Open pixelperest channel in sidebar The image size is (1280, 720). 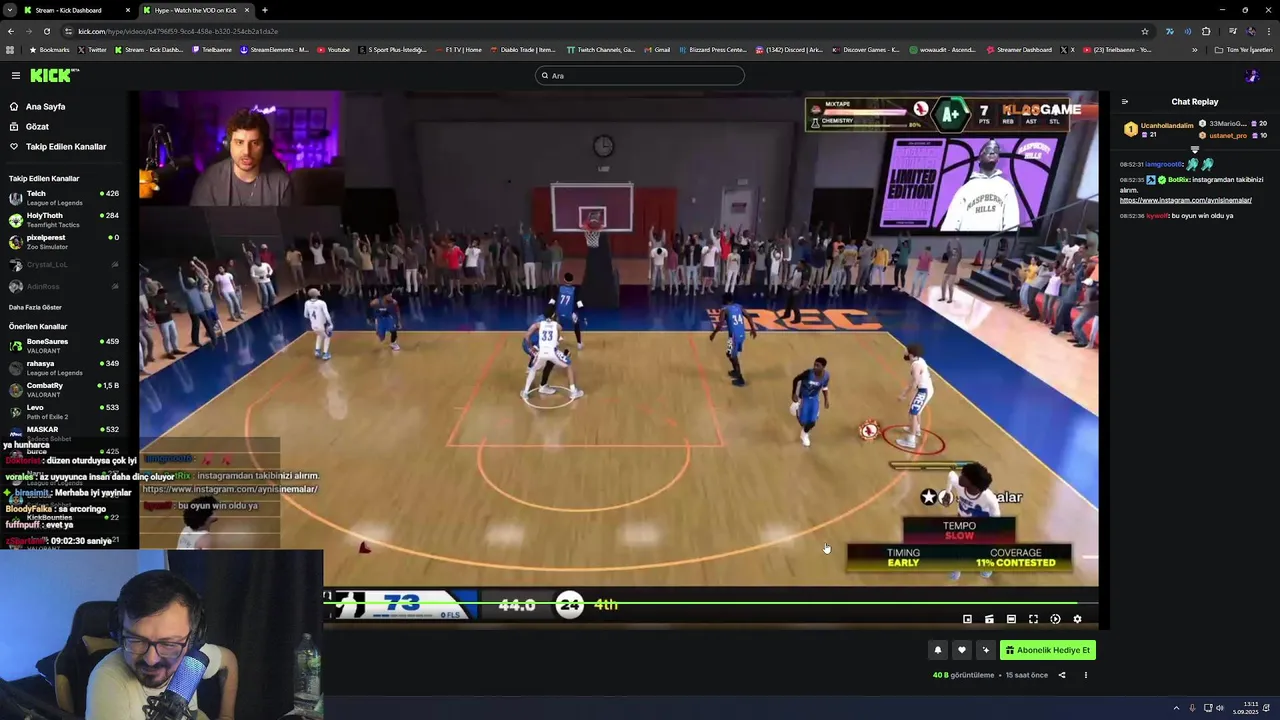tap(64, 242)
